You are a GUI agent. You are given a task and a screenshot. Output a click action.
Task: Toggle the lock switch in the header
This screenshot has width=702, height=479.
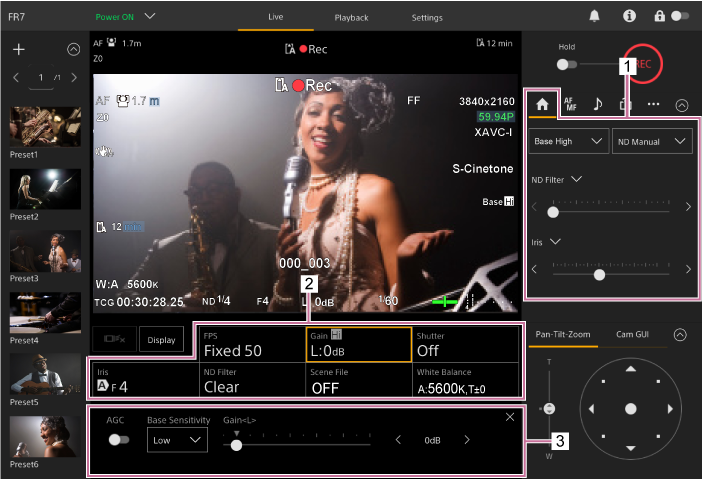click(680, 17)
